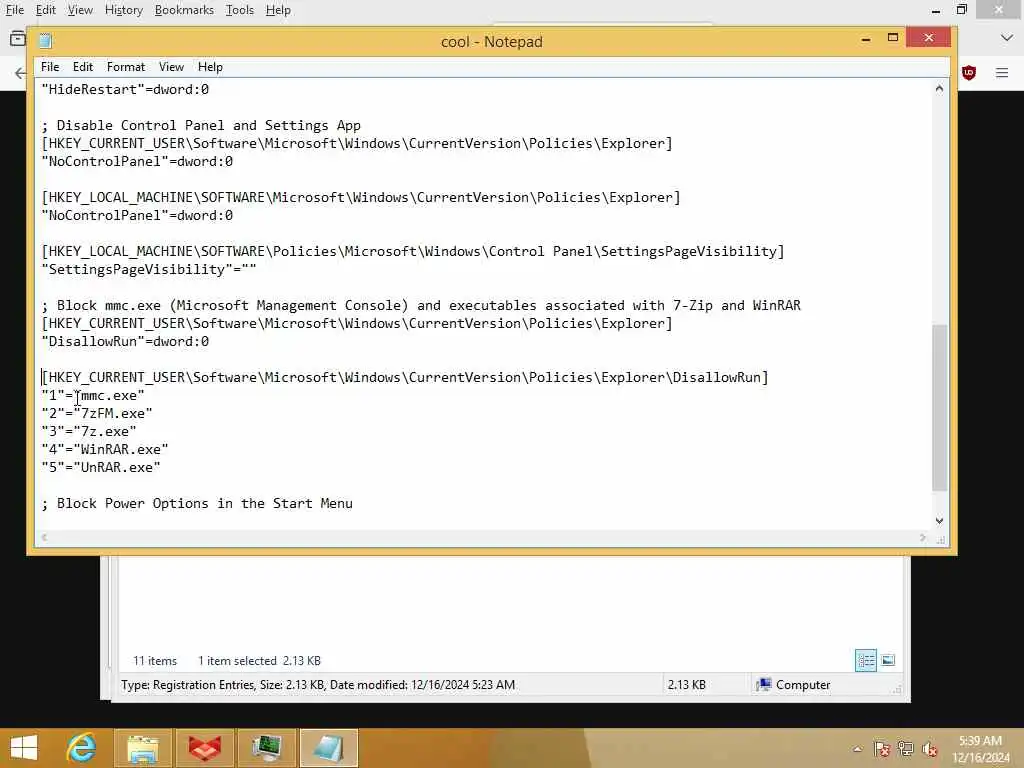This screenshot has width=1024, height=768.
Task: Close the Notepad window
Action: coord(929,38)
